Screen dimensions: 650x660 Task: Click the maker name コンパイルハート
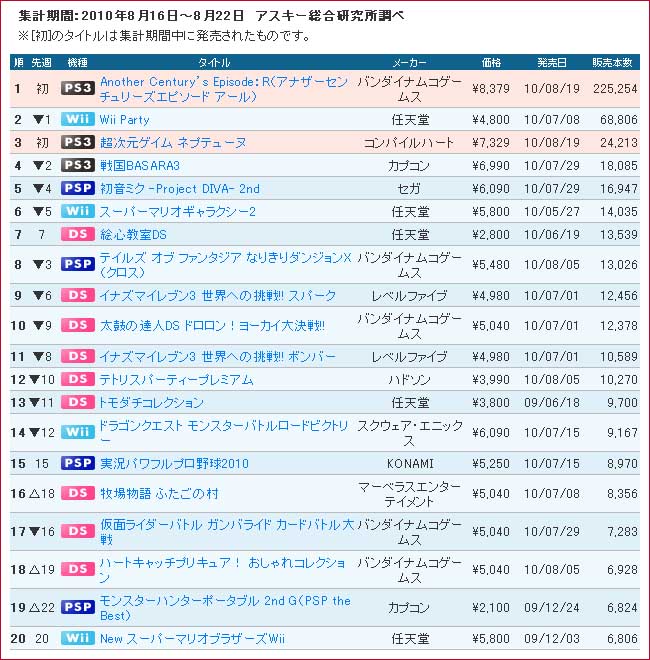(409, 143)
